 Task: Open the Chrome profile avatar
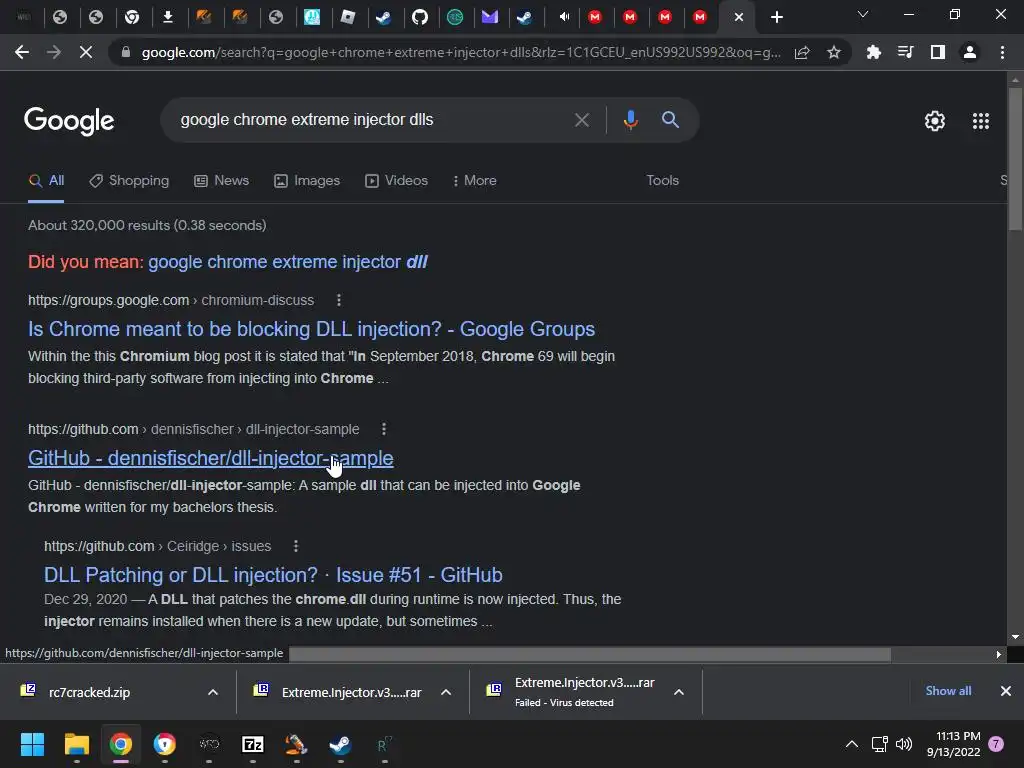pos(970,52)
